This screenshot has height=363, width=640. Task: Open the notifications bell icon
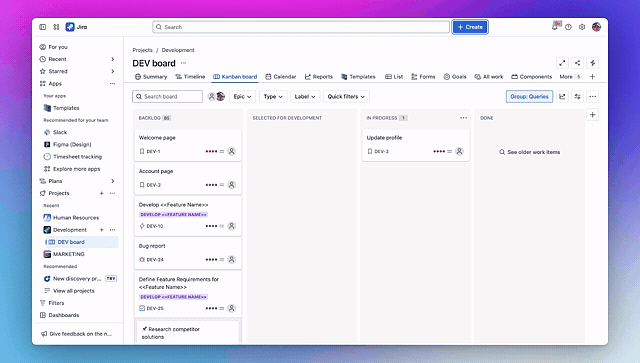pyautogui.click(x=555, y=27)
